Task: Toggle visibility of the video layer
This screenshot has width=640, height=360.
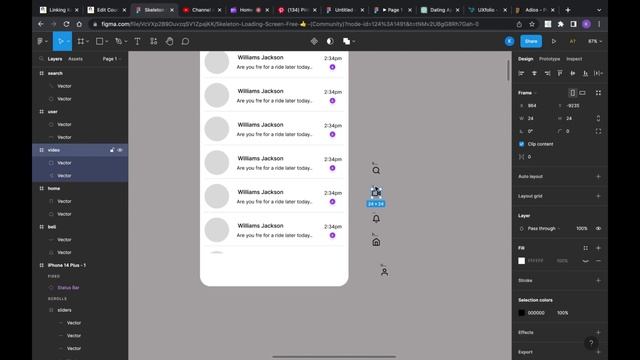Action: click(x=120, y=150)
